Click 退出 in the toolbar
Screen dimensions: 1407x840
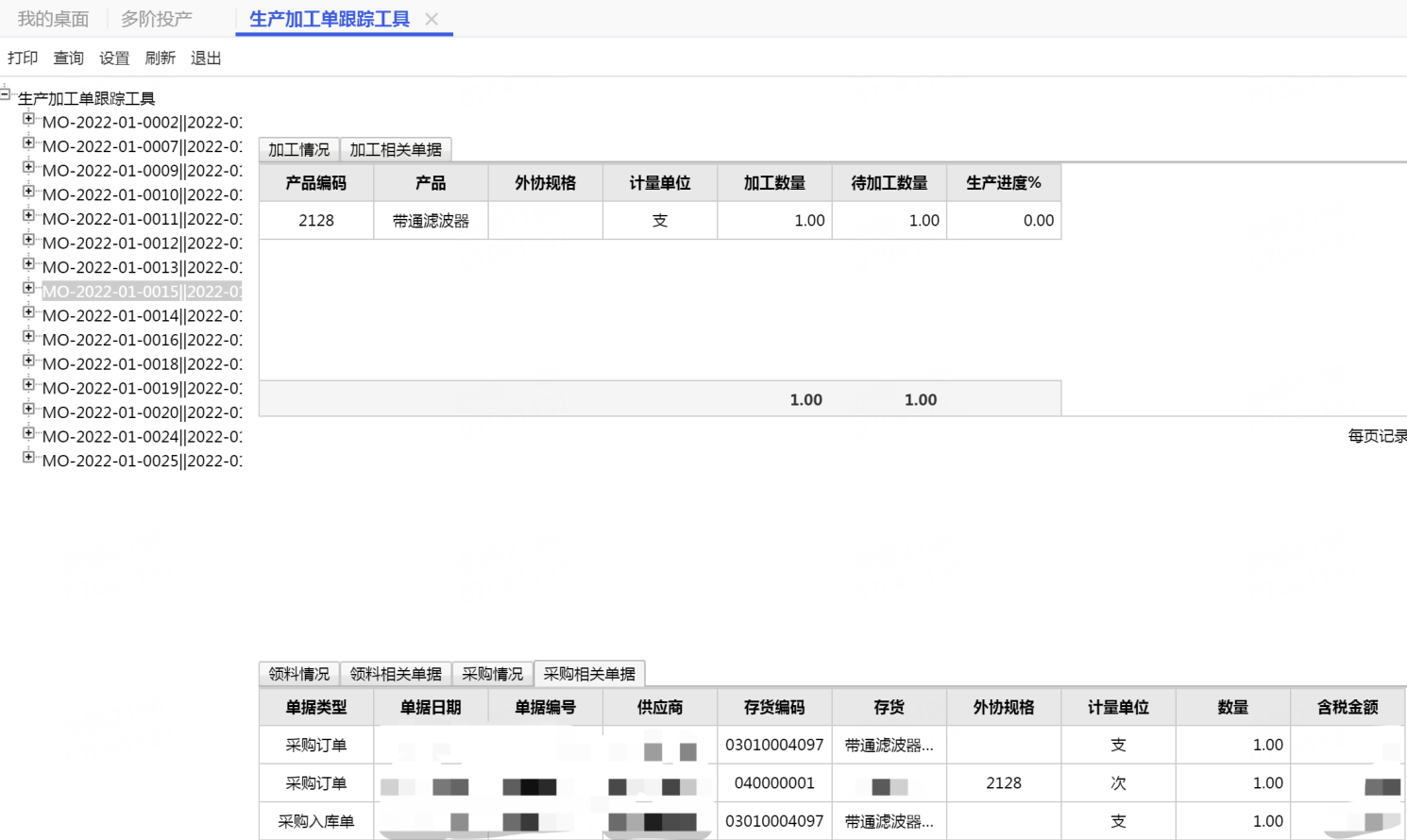point(206,58)
